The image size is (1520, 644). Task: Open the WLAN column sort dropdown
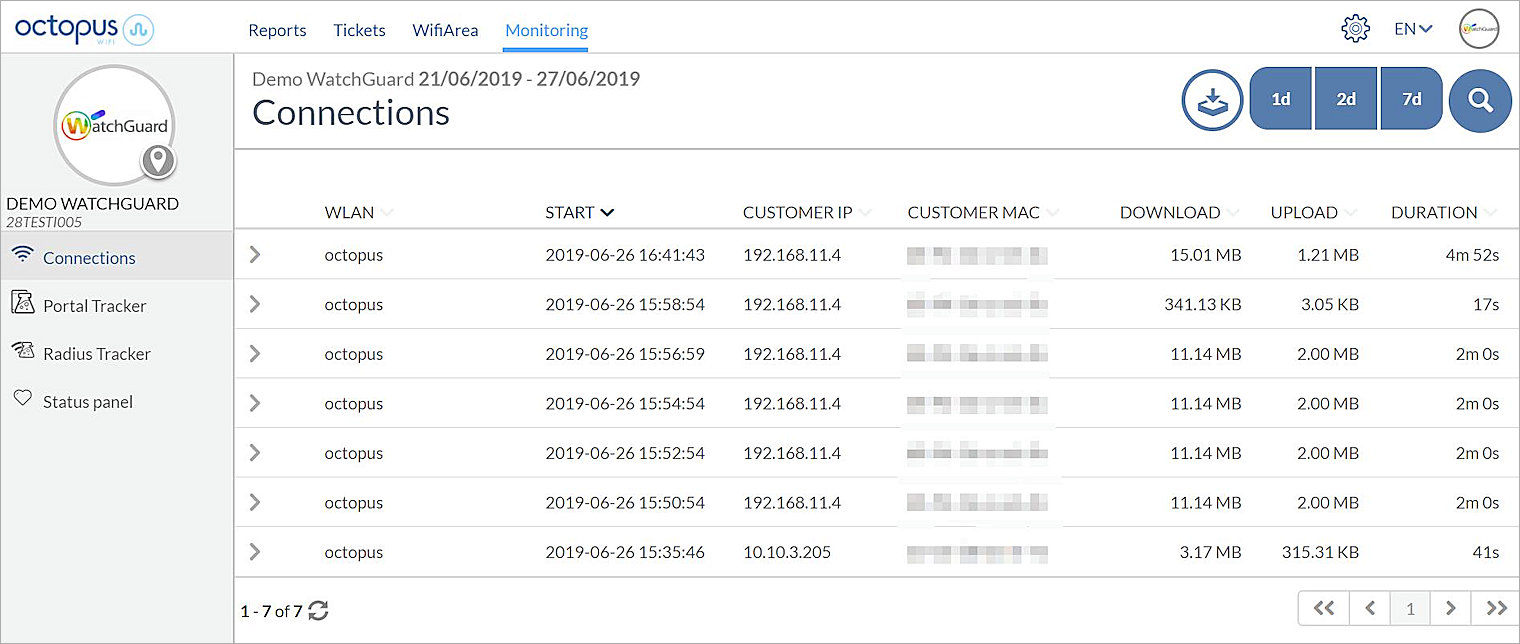click(388, 213)
